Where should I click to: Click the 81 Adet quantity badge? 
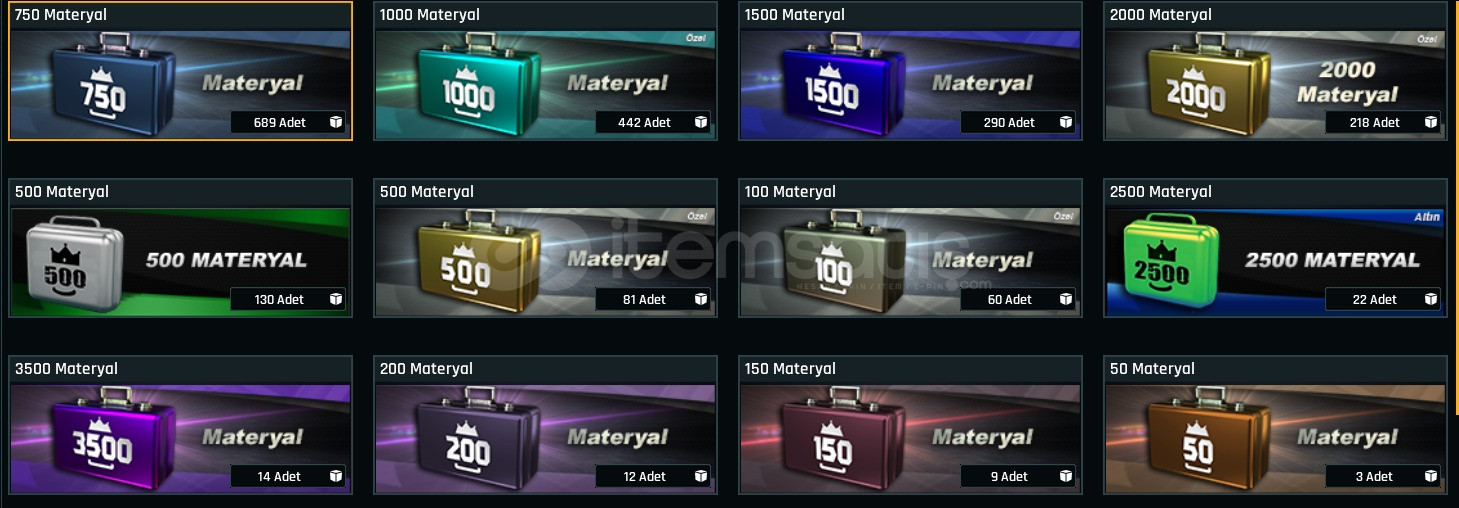tap(653, 299)
